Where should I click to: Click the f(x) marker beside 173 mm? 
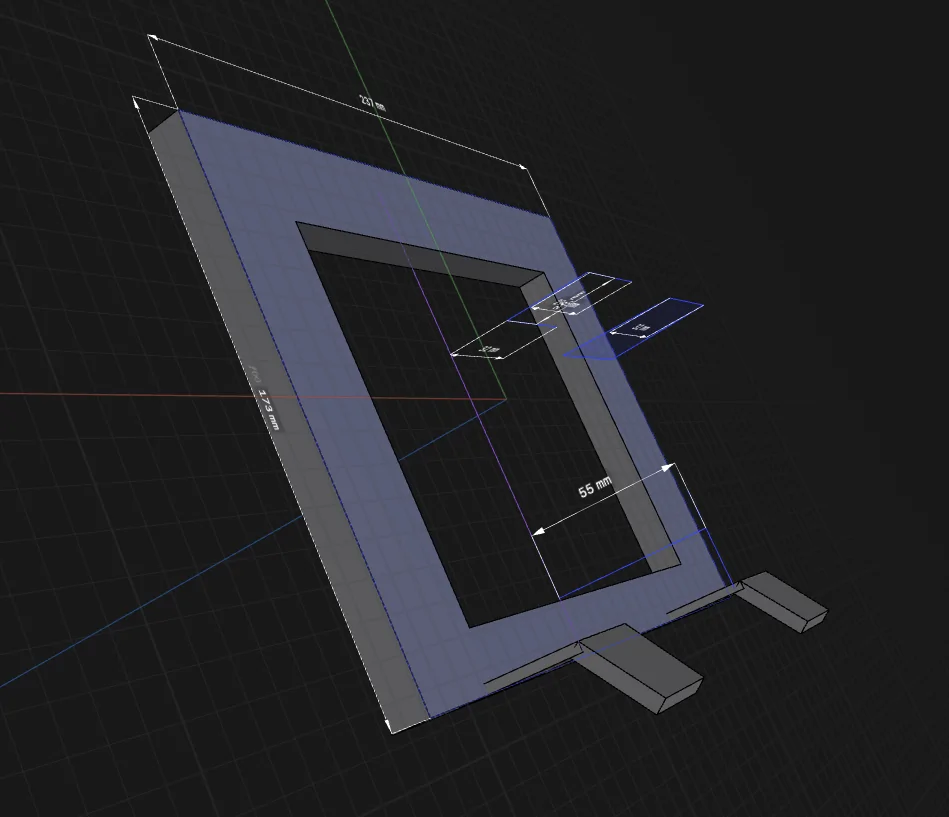pos(255,374)
